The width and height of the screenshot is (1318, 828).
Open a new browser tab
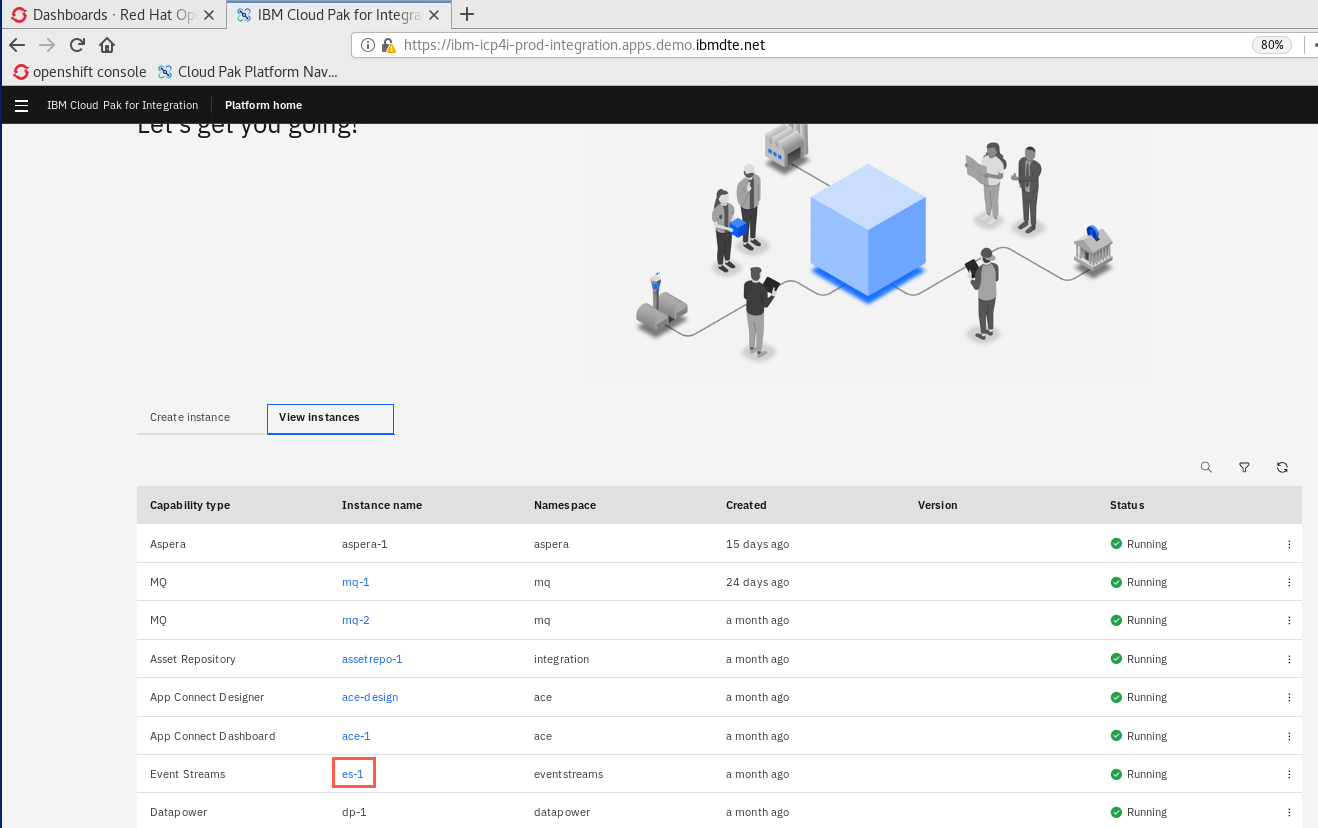tap(466, 14)
